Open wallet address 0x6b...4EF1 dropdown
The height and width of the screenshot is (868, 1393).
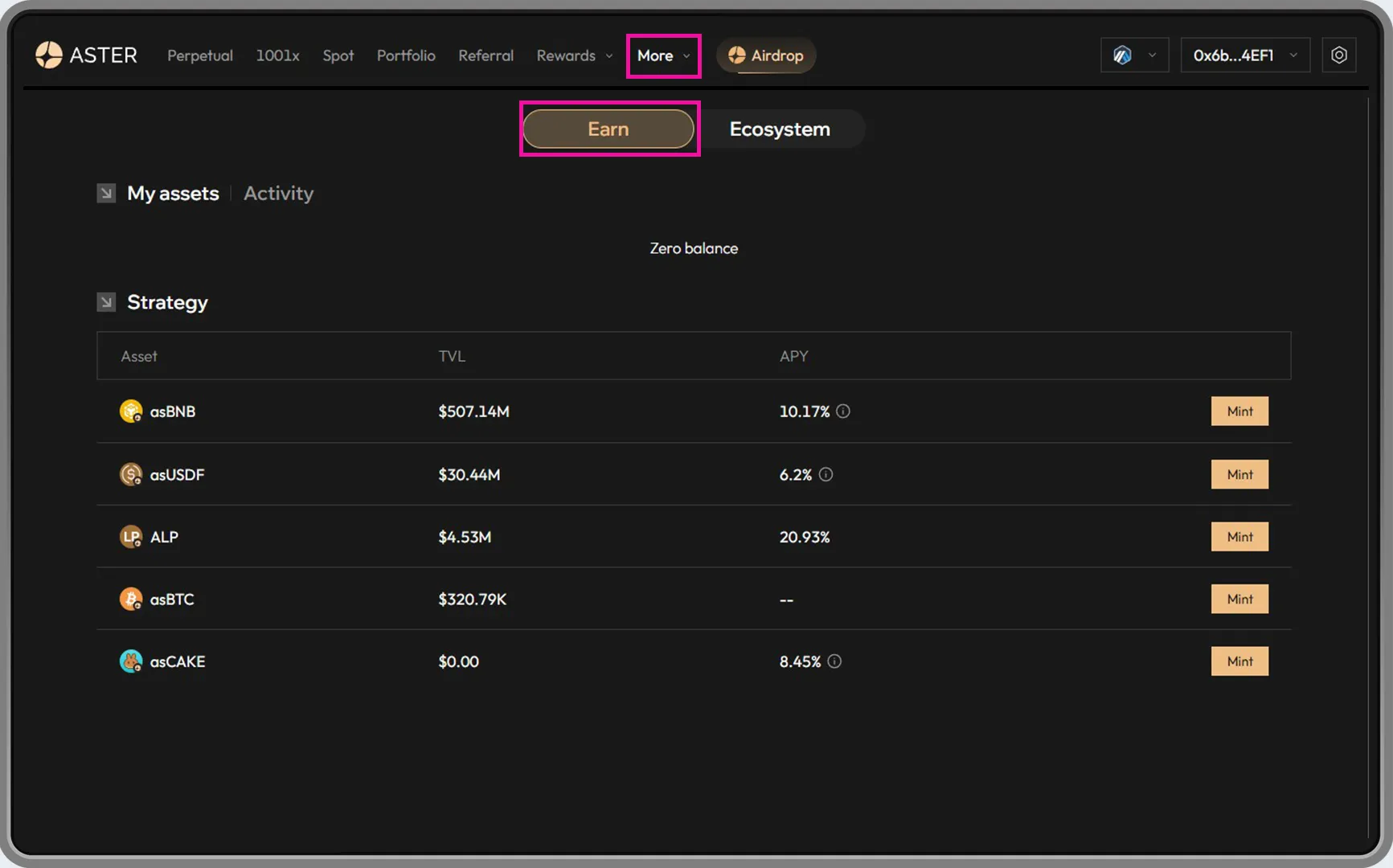(x=1244, y=55)
